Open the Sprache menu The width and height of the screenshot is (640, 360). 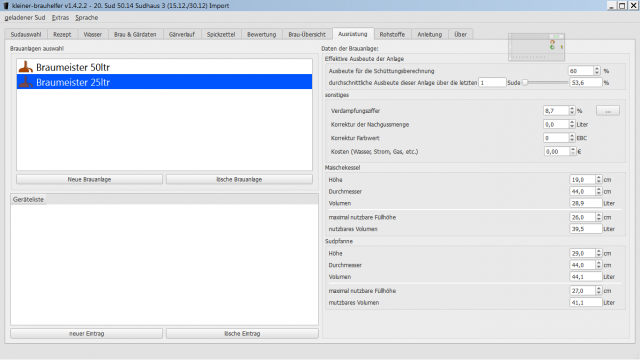tap(87, 18)
